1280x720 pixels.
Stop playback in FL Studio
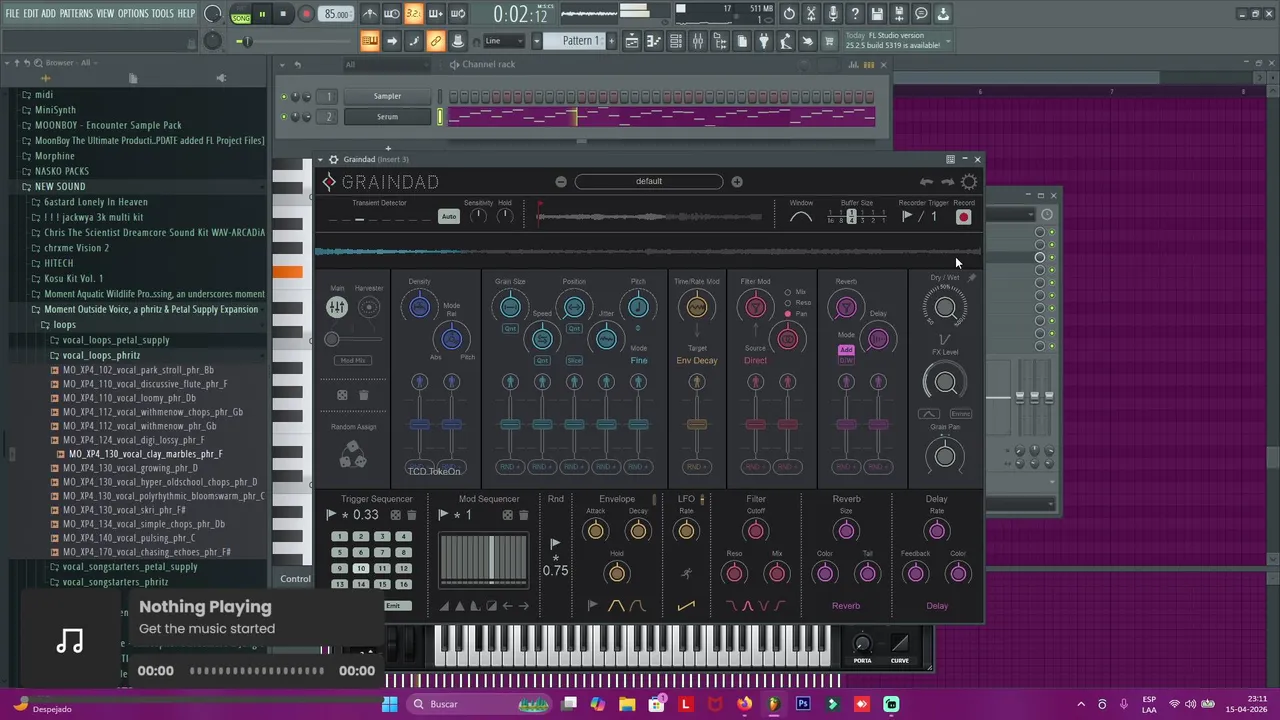[x=283, y=14]
